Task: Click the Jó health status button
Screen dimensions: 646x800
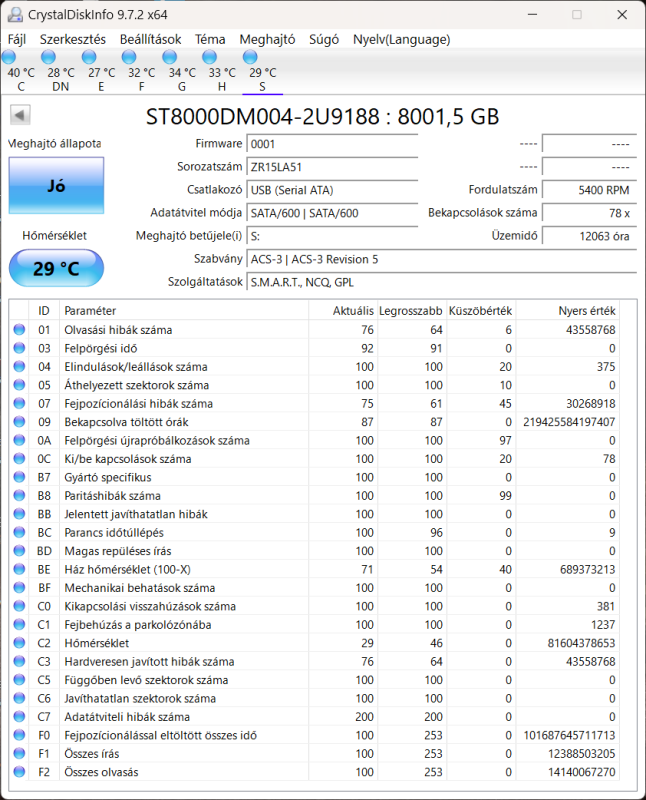Action: pos(56,185)
